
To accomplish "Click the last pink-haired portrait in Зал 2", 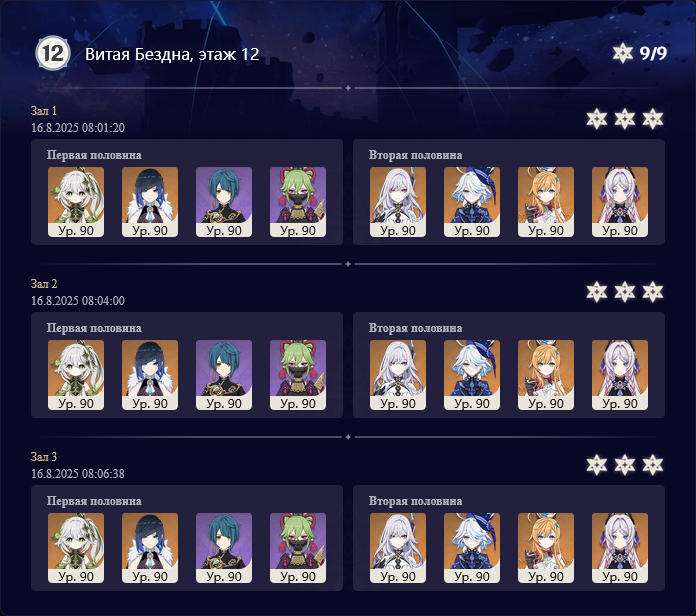I will pyautogui.click(x=620, y=375).
